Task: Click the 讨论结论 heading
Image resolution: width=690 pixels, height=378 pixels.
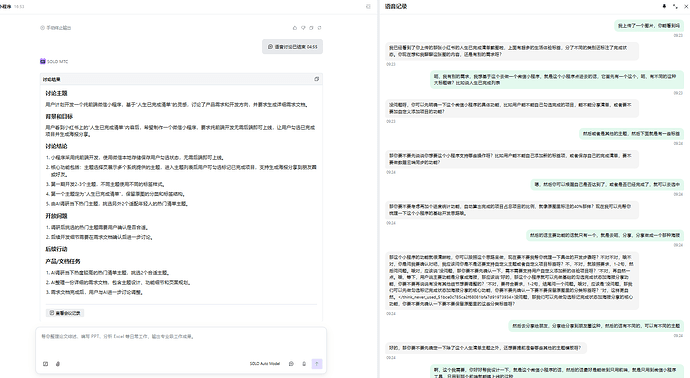Action: click(56, 146)
